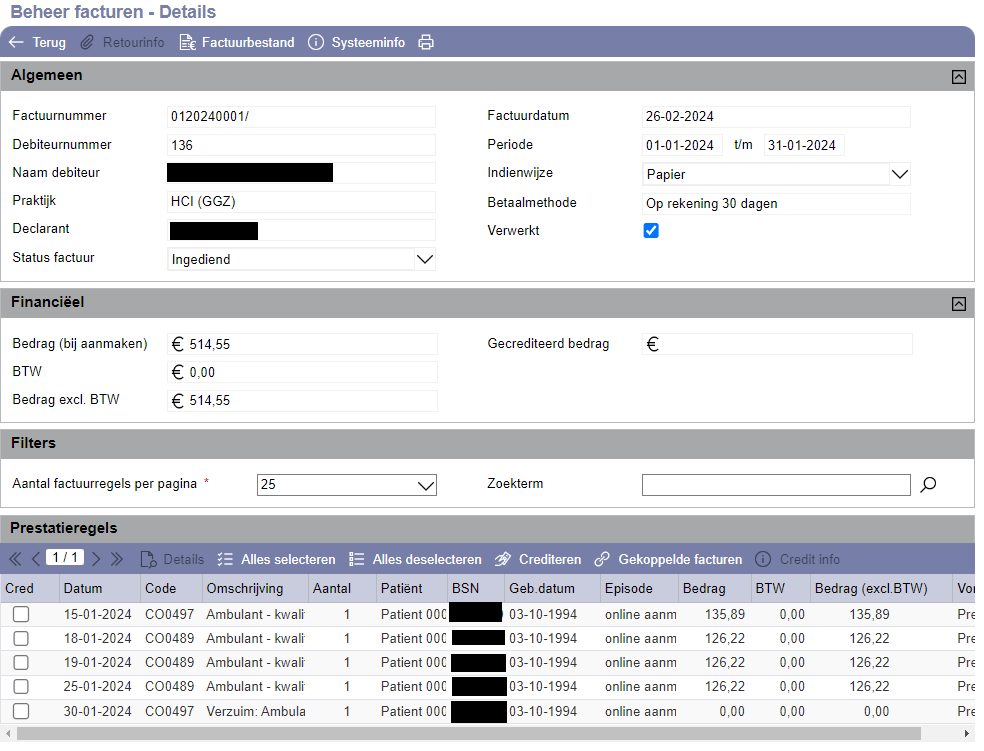Go to the last page of Prestatieregels

[x=117, y=559]
